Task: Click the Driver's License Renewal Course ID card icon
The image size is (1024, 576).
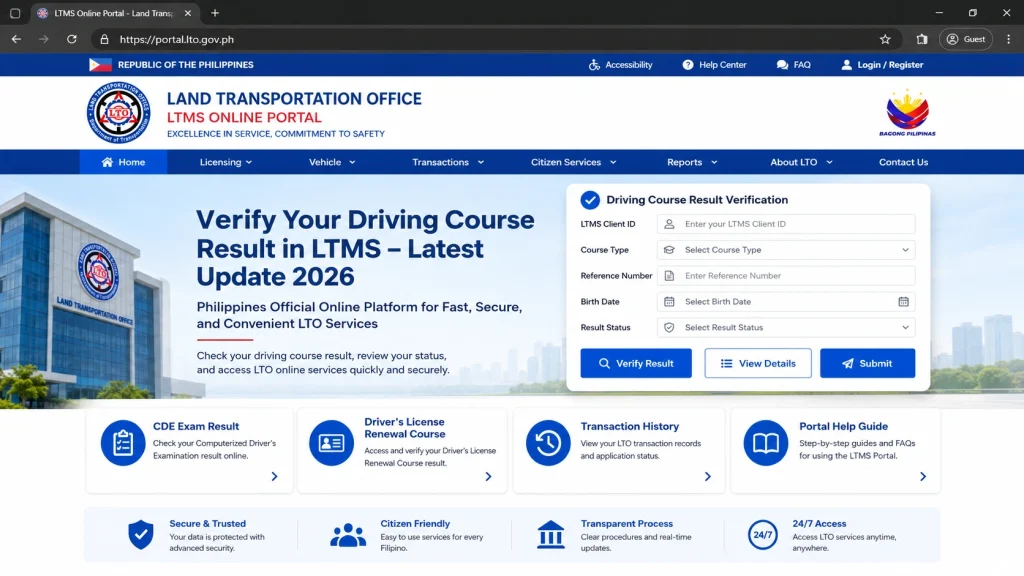Action: coord(331,443)
